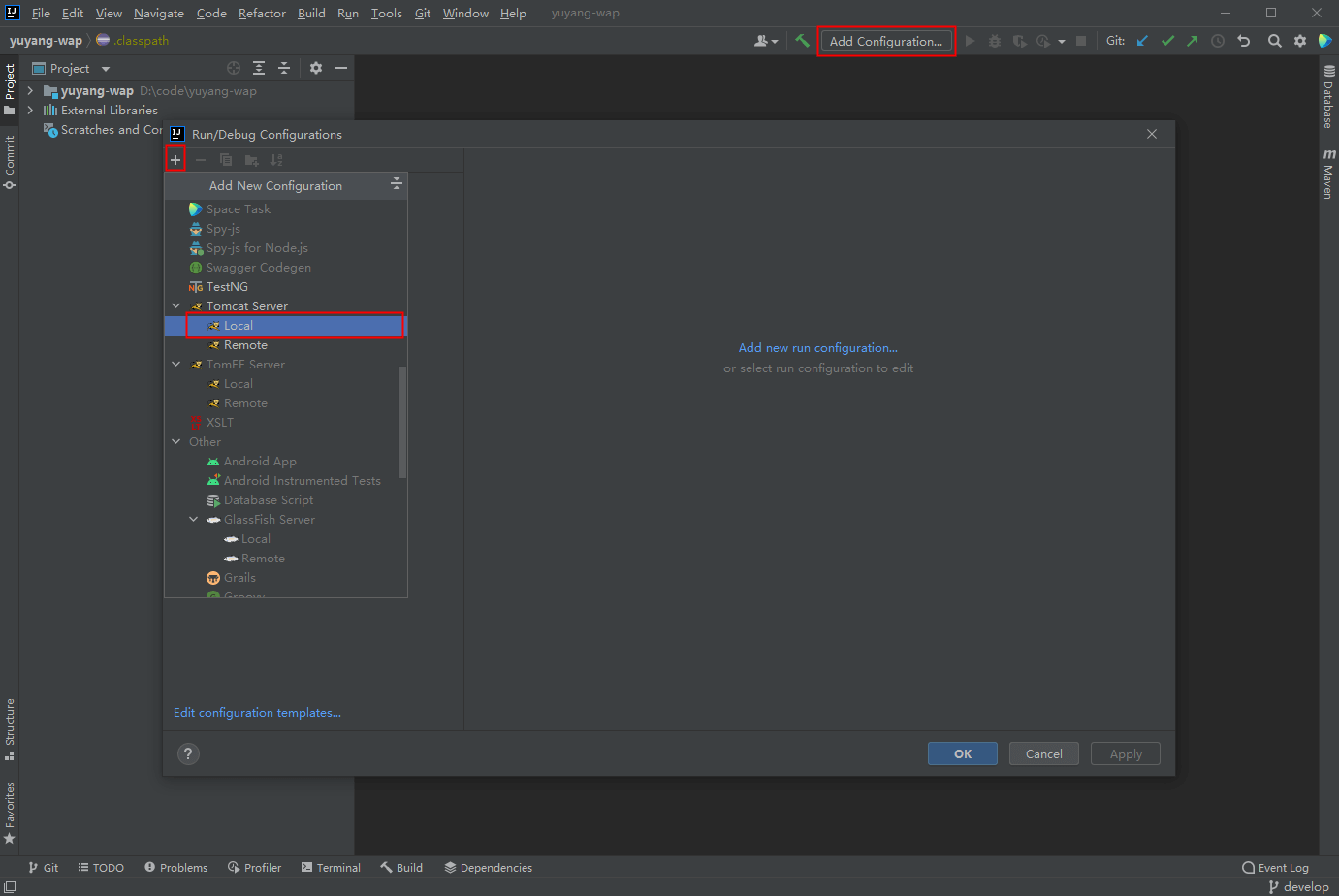
Task: Select Android Instrumented Tests entry
Action: pyautogui.click(x=286, y=481)
